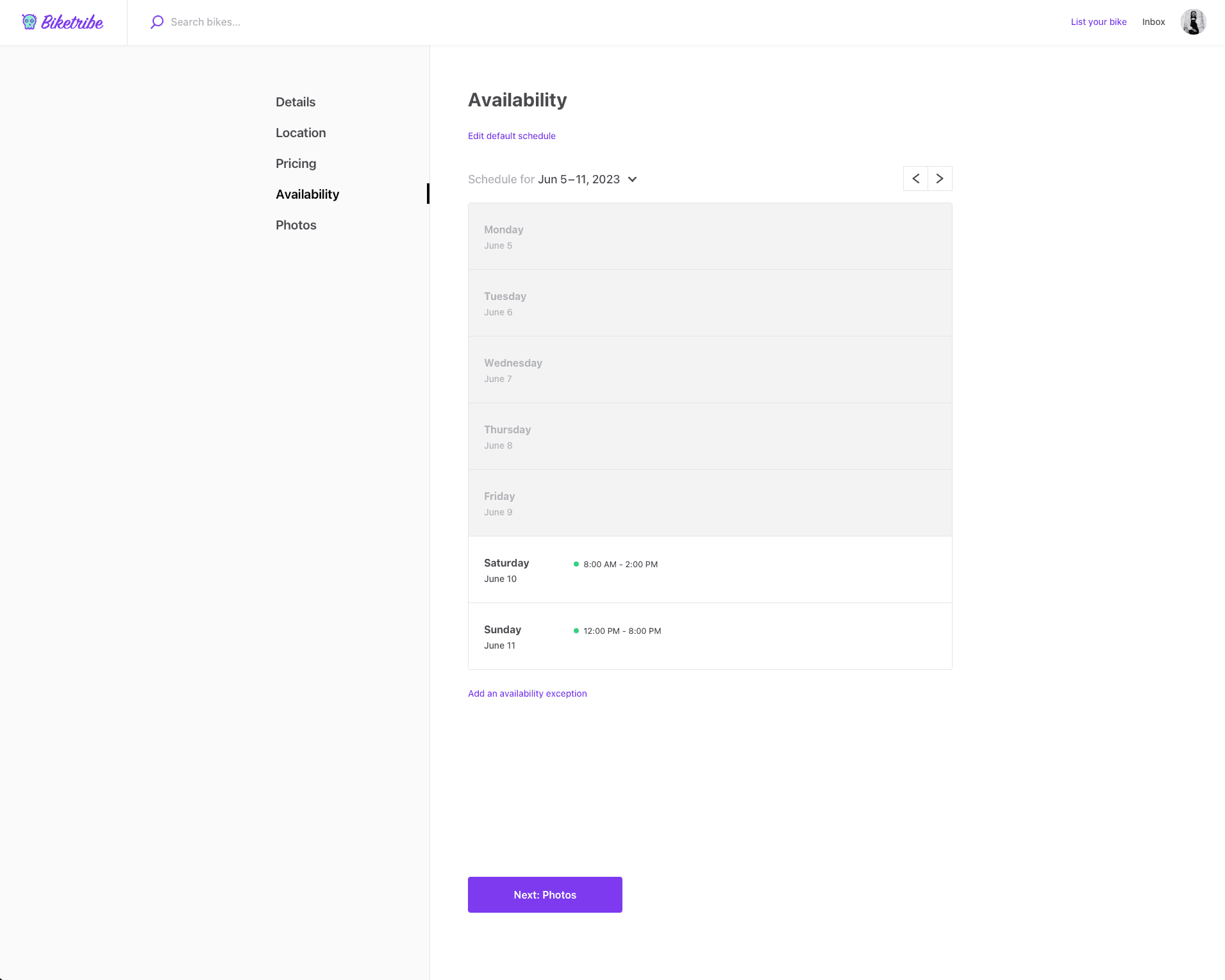Expand the schedule week date dropdown
Screen dimensions: 1225x980
[x=632, y=179]
